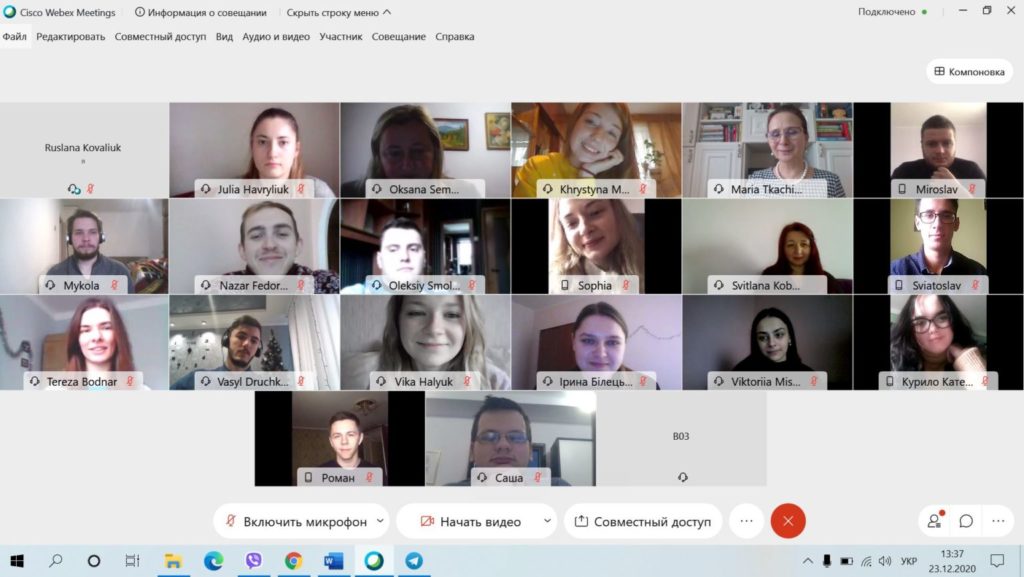Start camera with Начать видео

pyautogui.click(x=470, y=521)
